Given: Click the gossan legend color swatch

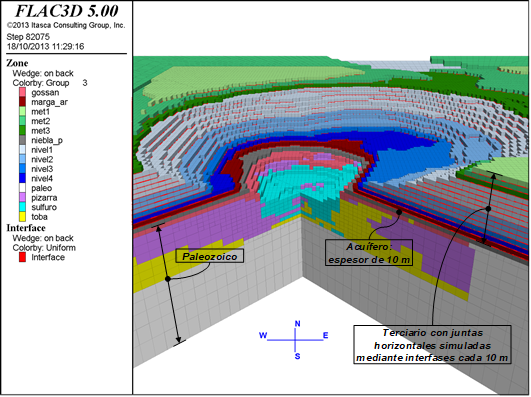Looking at the screenshot, I should (x=22, y=92).
